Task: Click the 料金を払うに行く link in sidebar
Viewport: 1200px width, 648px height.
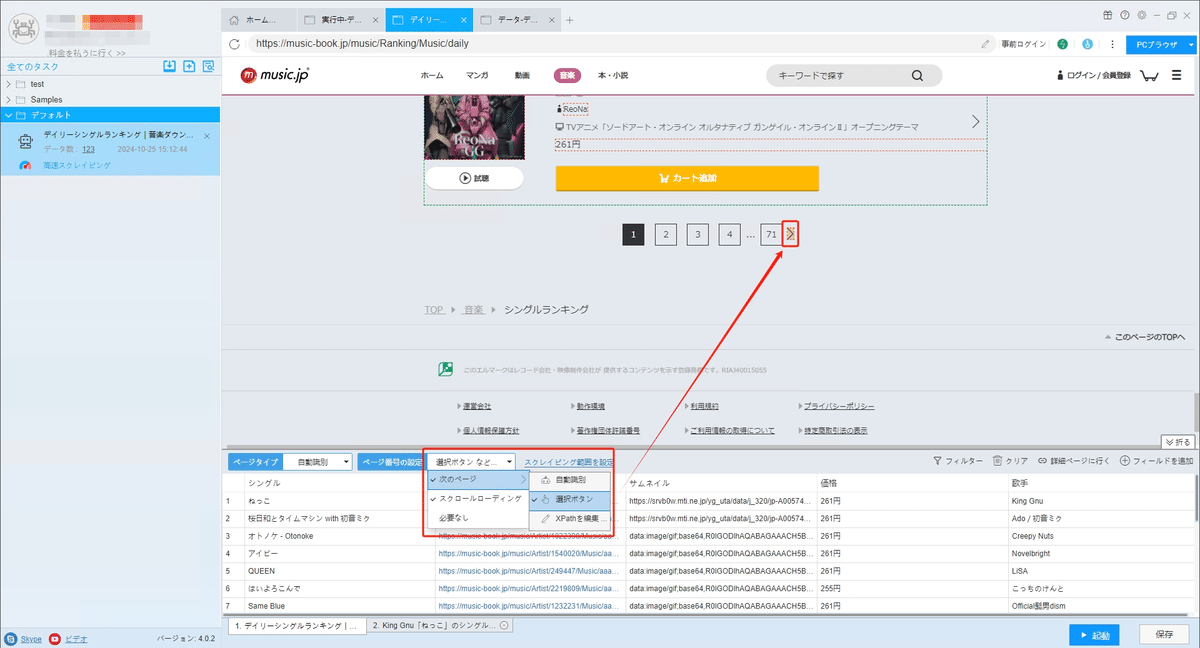Action: (x=87, y=52)
